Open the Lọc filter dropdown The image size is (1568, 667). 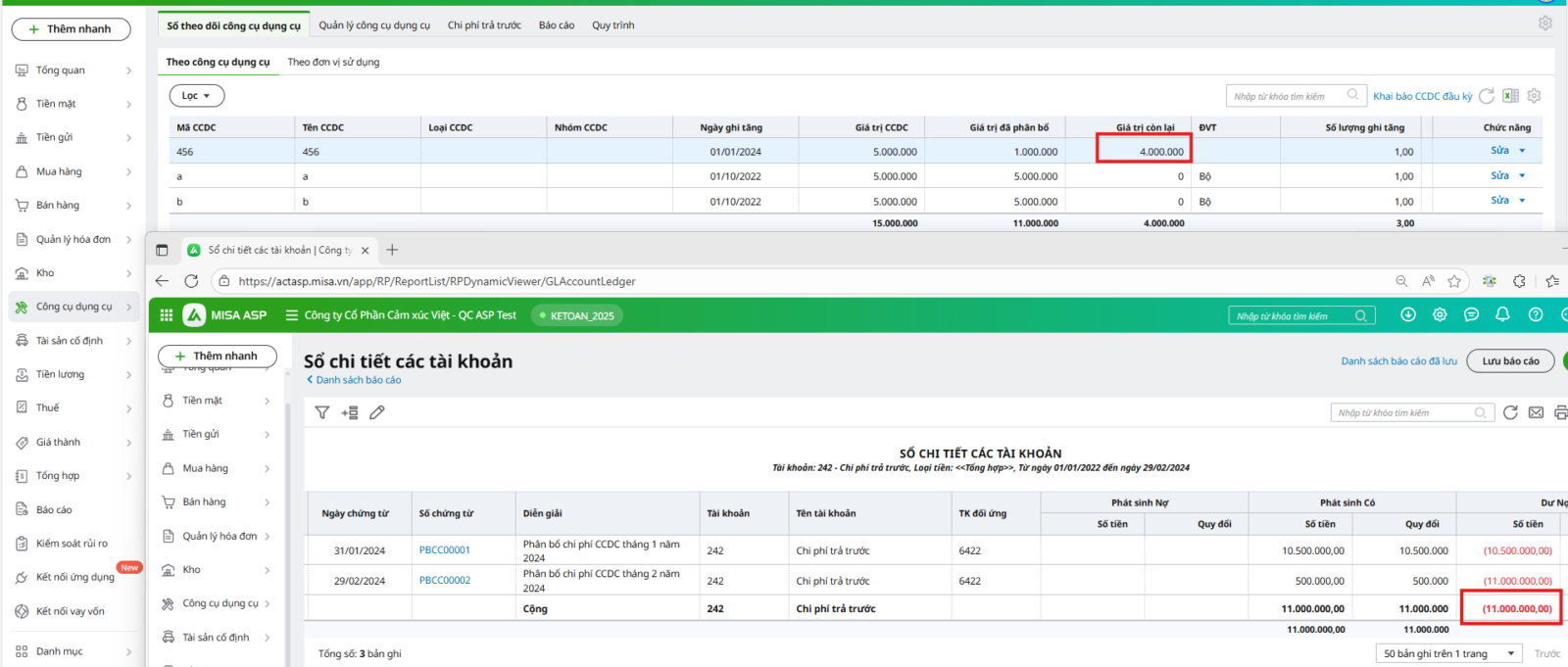point(197,95)
